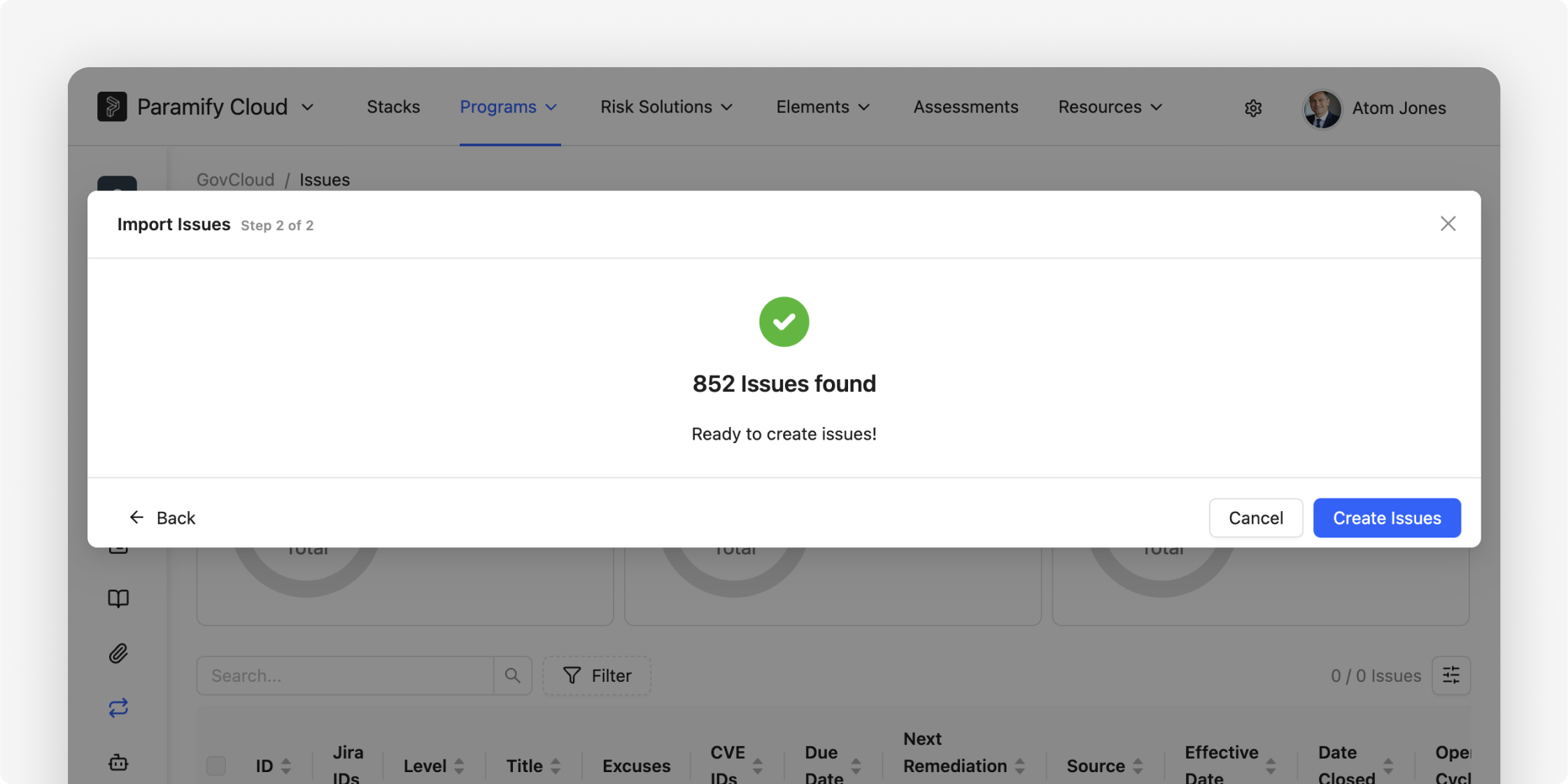Go back to the previous import step
The height and width of the screenshot is (784, 1568).
coord(162,518)
